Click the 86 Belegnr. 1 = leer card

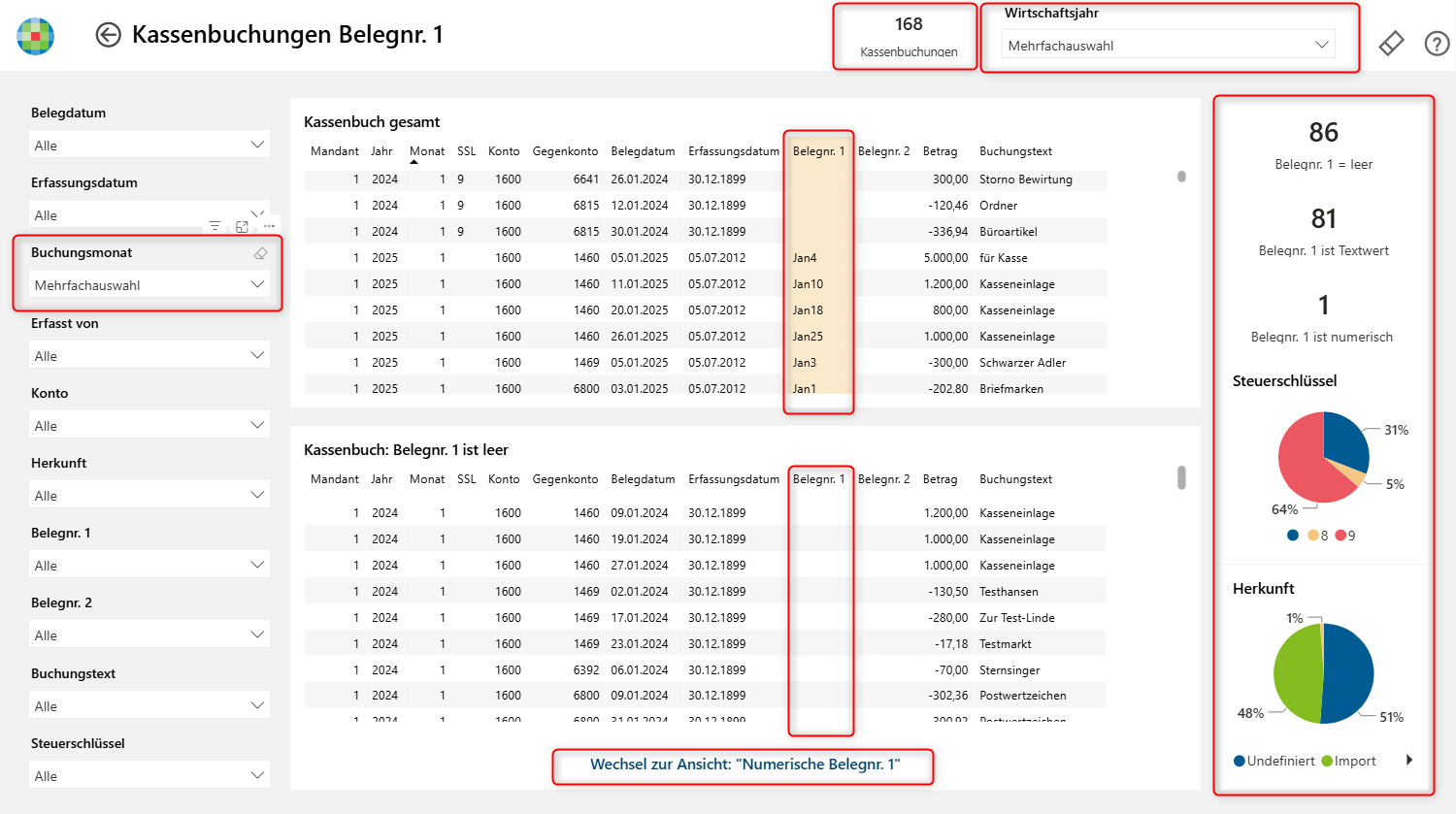[1324, 145]
